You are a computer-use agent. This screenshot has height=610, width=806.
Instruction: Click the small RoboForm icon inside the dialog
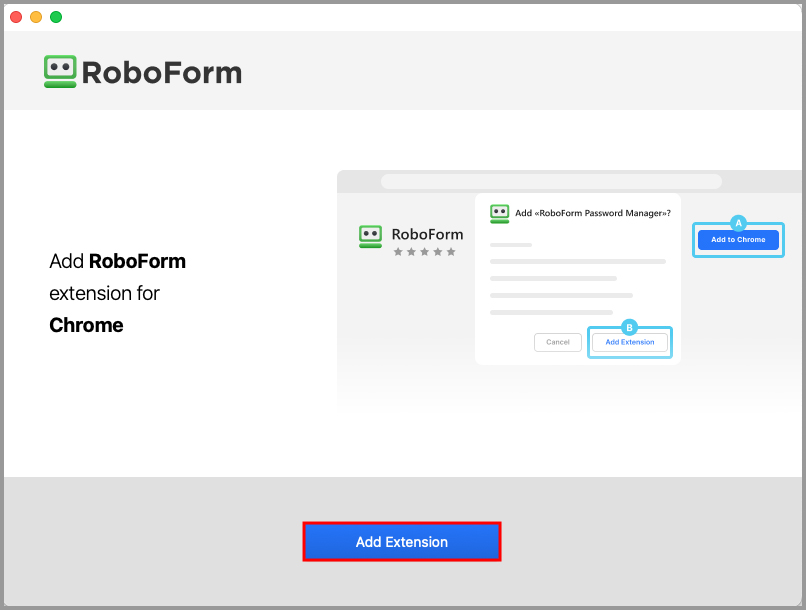500,212
